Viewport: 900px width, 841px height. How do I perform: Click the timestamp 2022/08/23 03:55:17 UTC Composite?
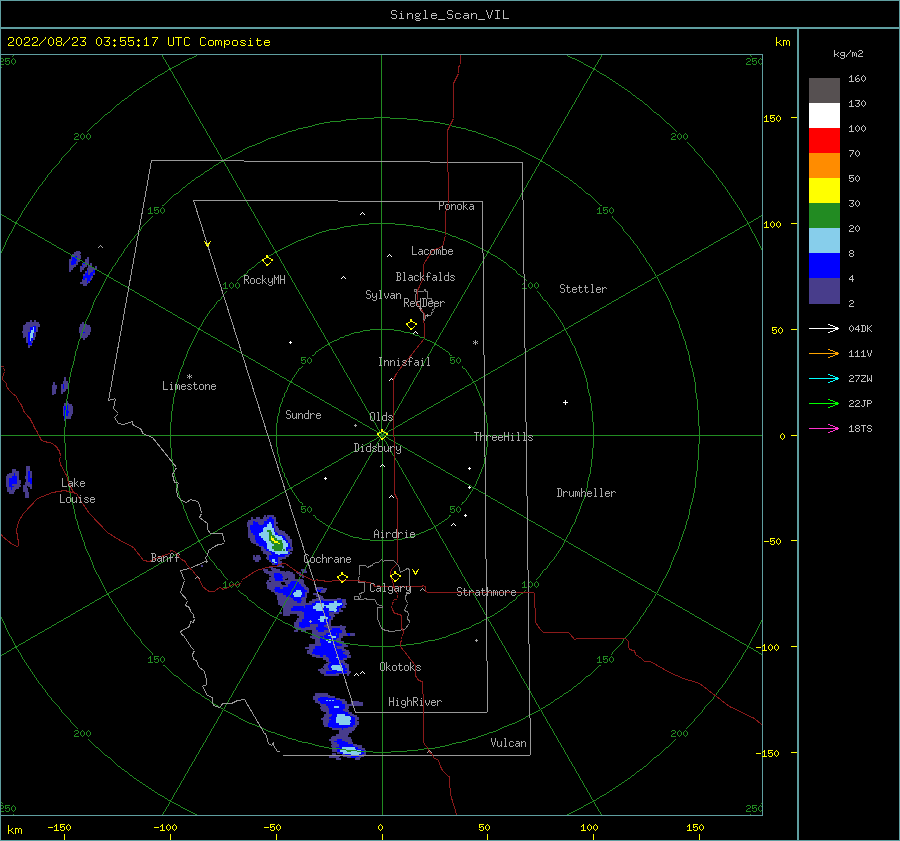[138, 42]
